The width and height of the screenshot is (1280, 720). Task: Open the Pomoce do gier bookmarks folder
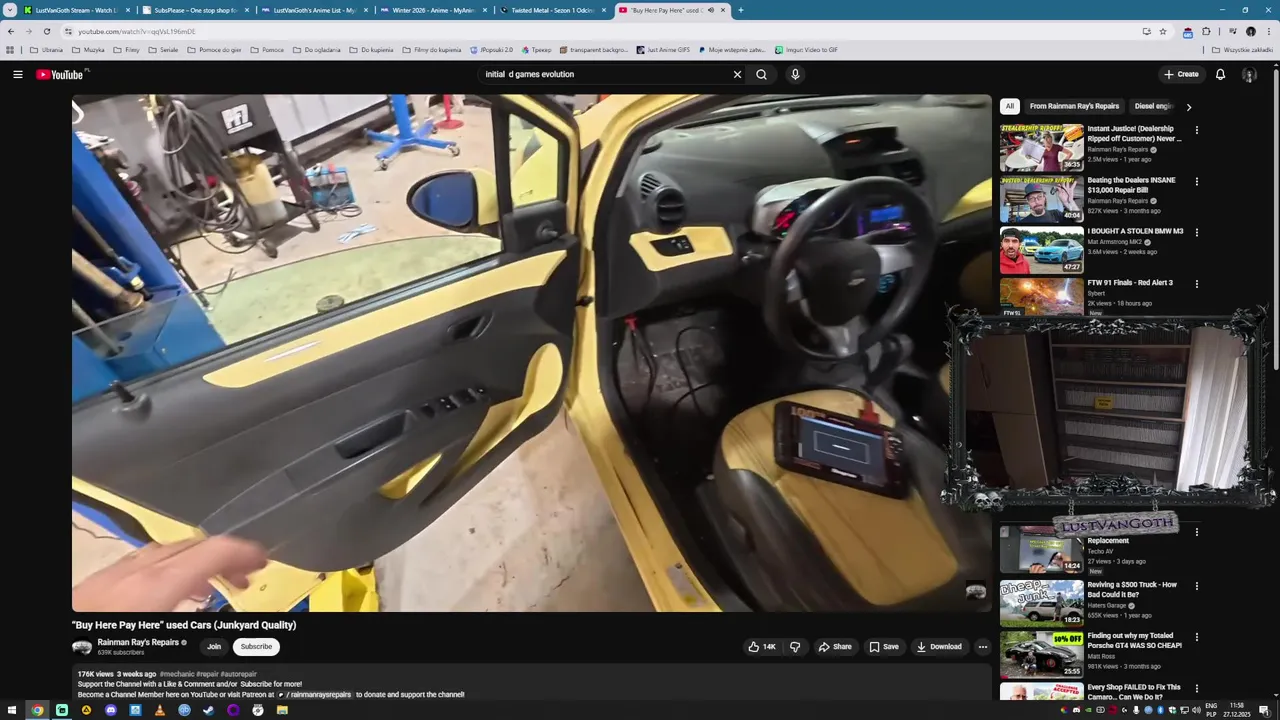coord(214,50)
